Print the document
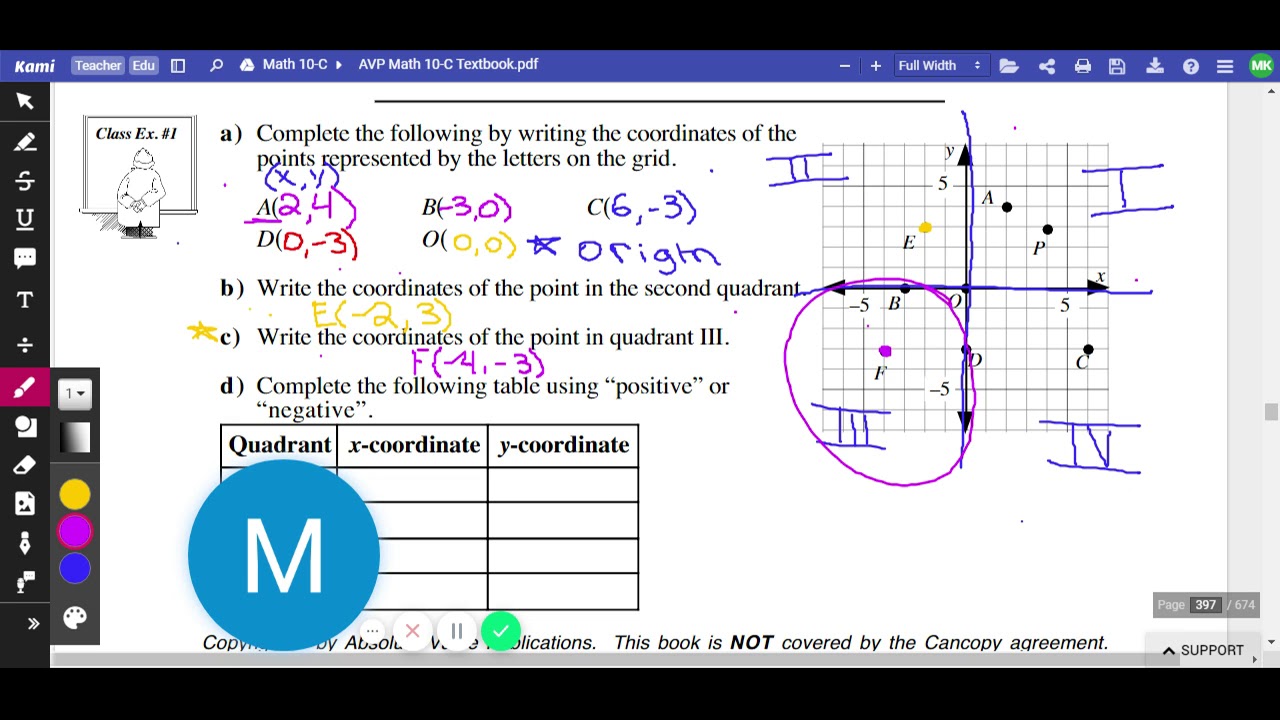The image size is (1280, 720). 1083,66
